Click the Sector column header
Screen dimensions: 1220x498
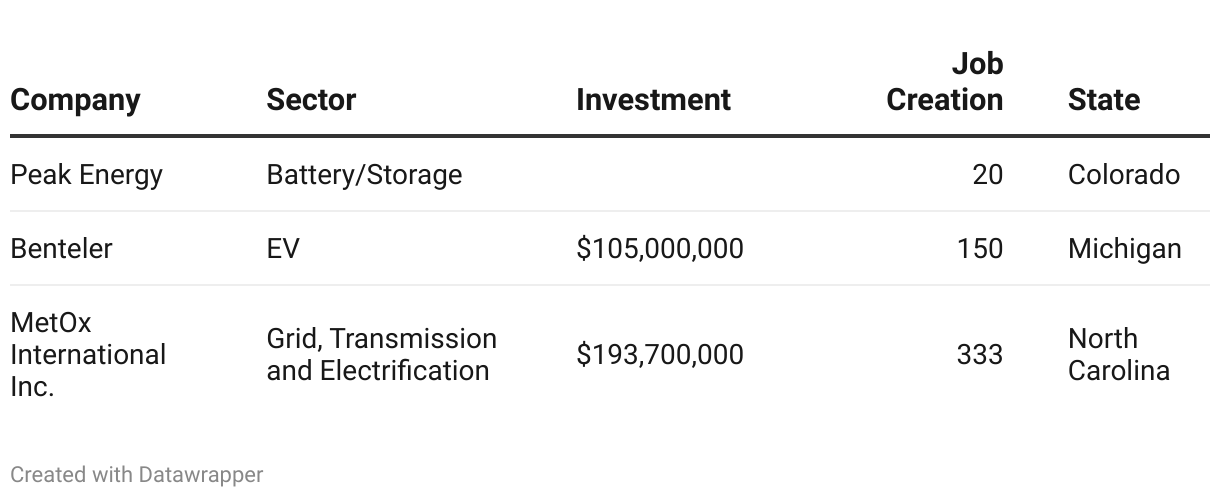pyautogui.click(x=311, y=100)
